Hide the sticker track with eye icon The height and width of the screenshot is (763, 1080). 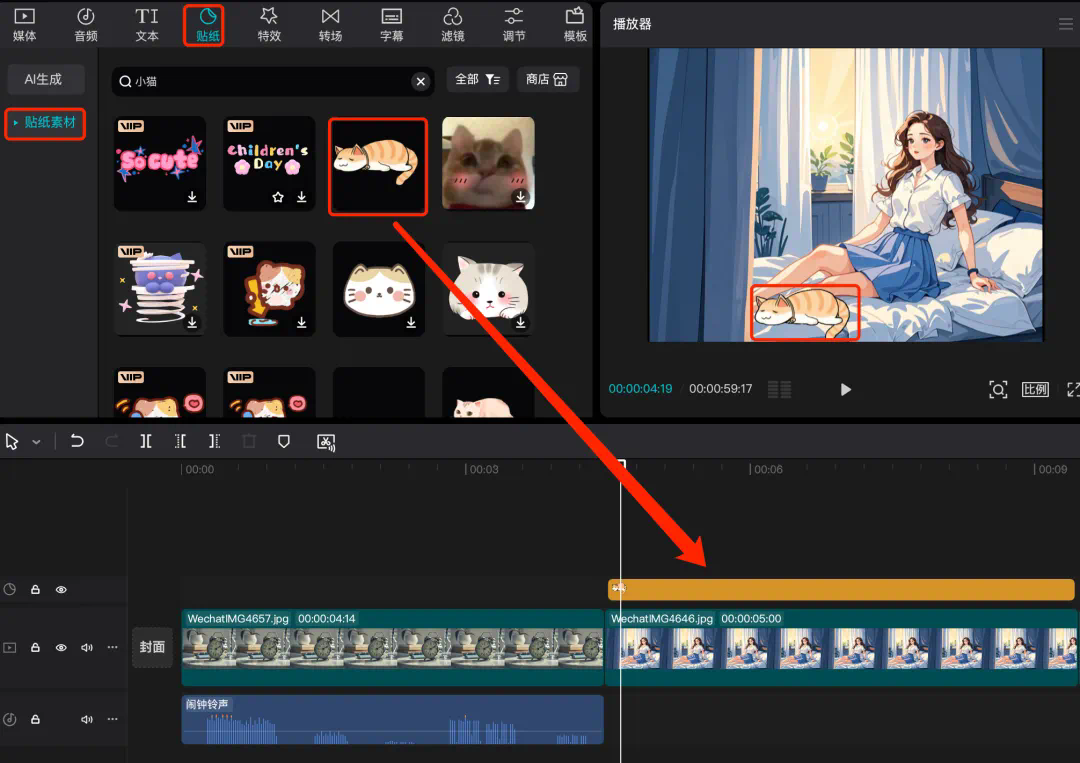pos(61,590)
